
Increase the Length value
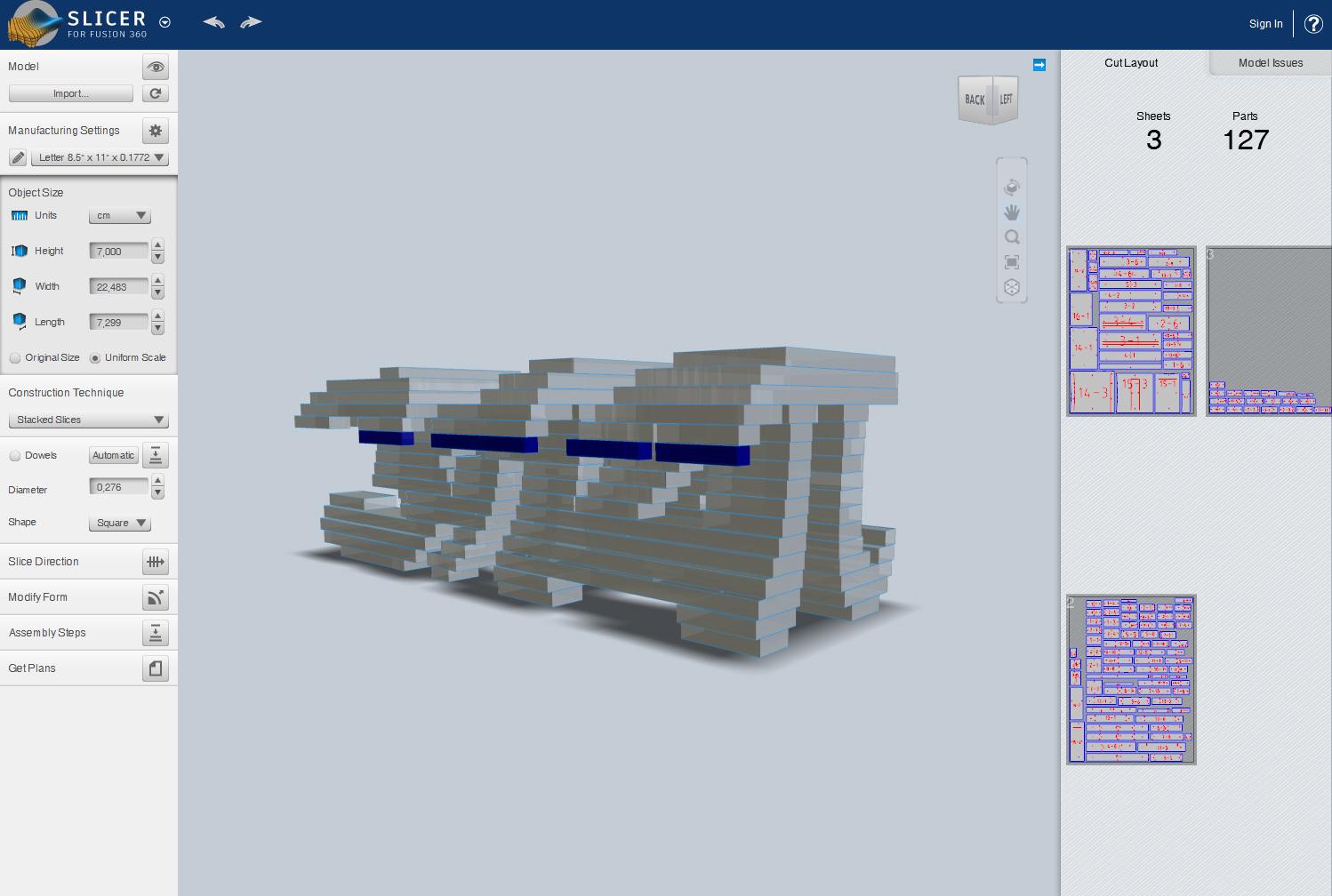157,316
